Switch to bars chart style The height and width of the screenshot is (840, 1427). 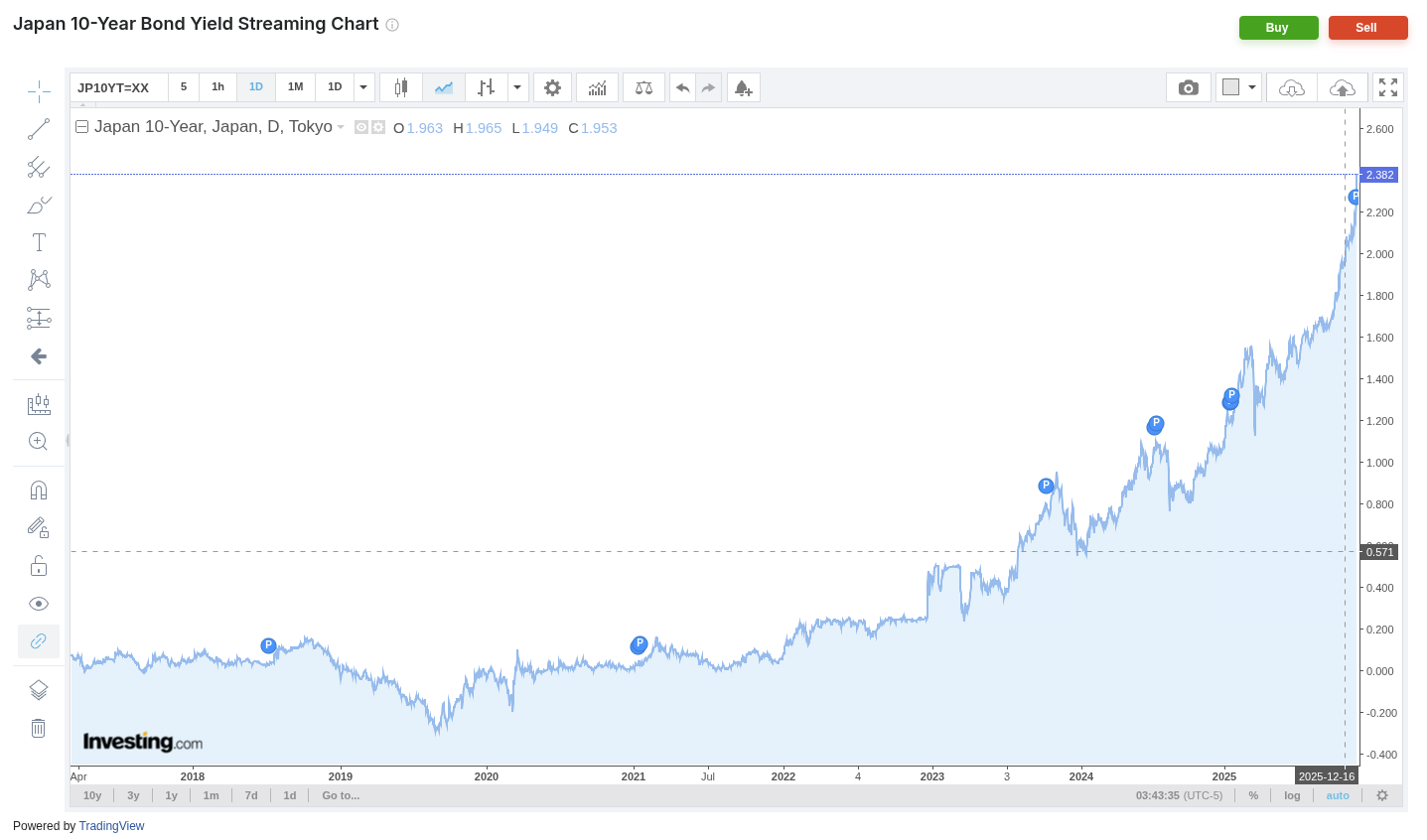coord(487,87)
